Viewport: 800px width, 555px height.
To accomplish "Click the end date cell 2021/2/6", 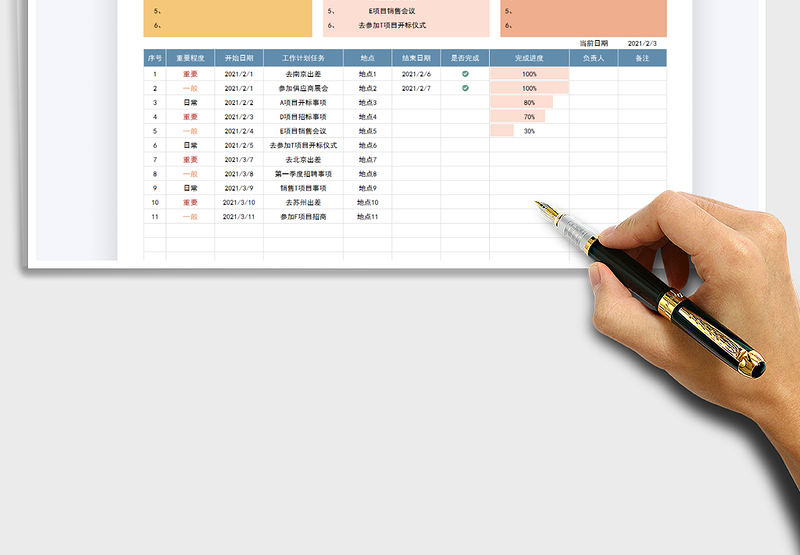I will (416, 74).
